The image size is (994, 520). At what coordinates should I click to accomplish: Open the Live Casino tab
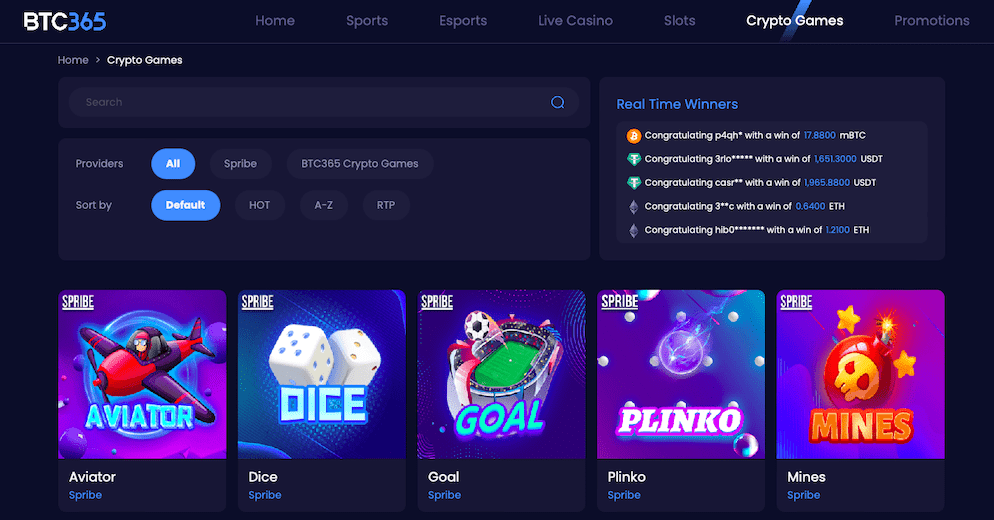click(575, 21)
